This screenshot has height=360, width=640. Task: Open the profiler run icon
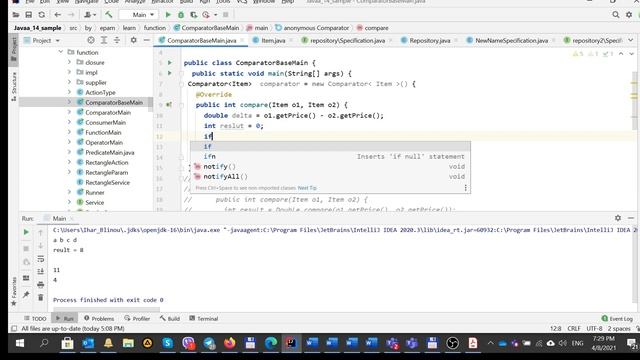pyautogui.click(x=206, y=15)
